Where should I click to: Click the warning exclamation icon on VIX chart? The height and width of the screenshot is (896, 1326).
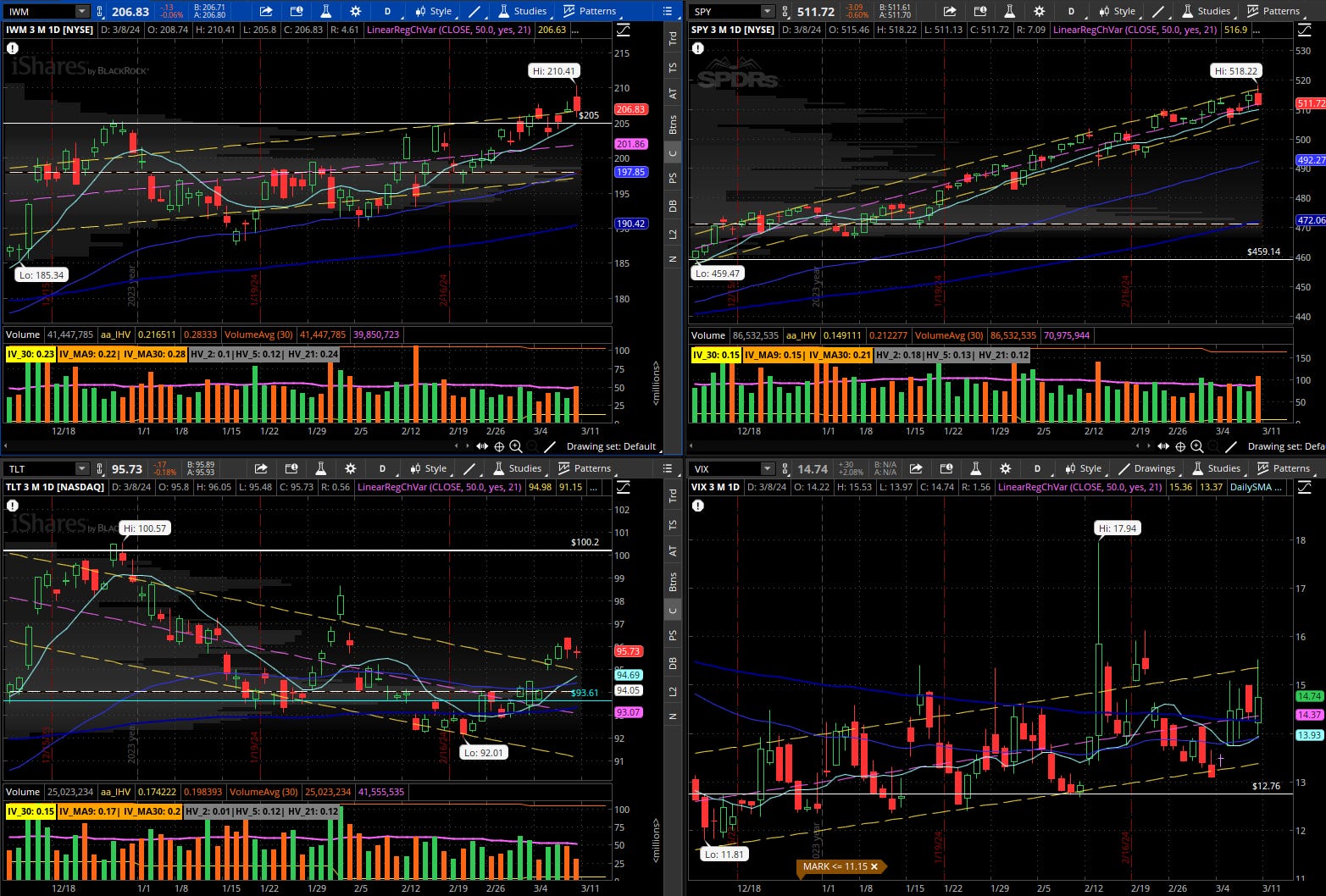[696, 506]
